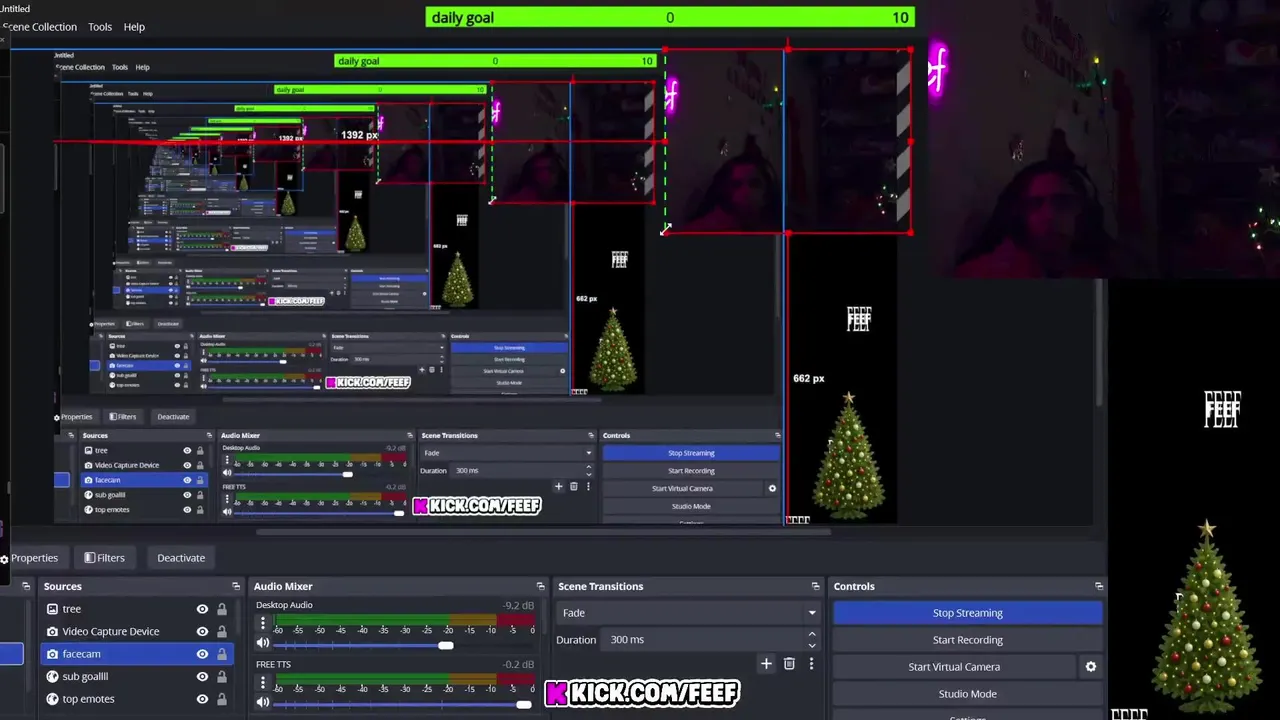Pop out the Scene Transitions dock

pyautogui.click(x=816, y=586)
